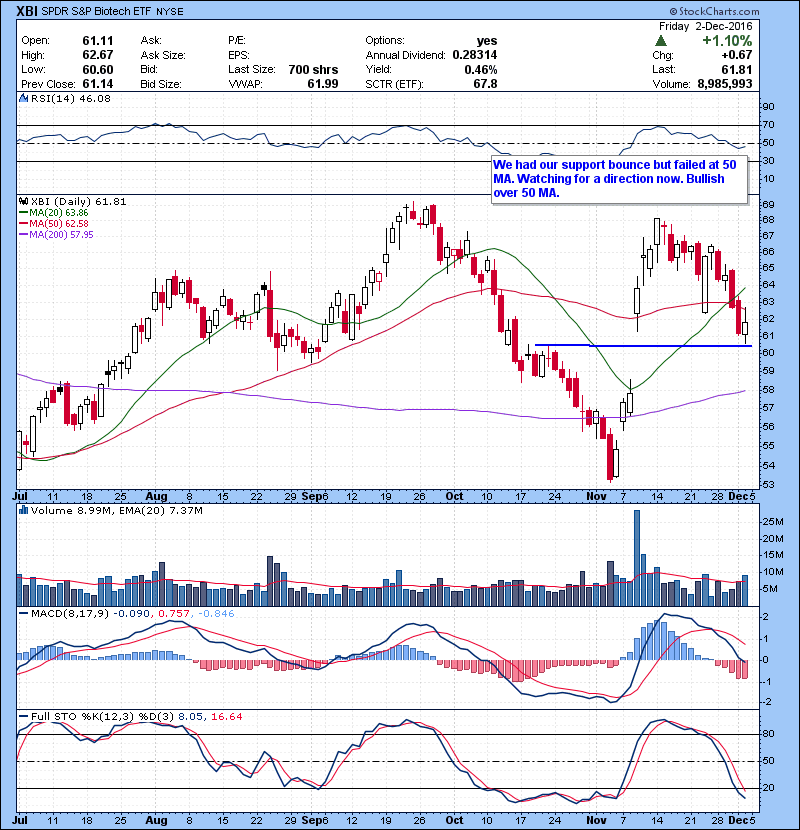The width and height of the screenshot is (800, 830).
Task: Click the Sep label on bottom date axis
Action: (x=312, y=820)
